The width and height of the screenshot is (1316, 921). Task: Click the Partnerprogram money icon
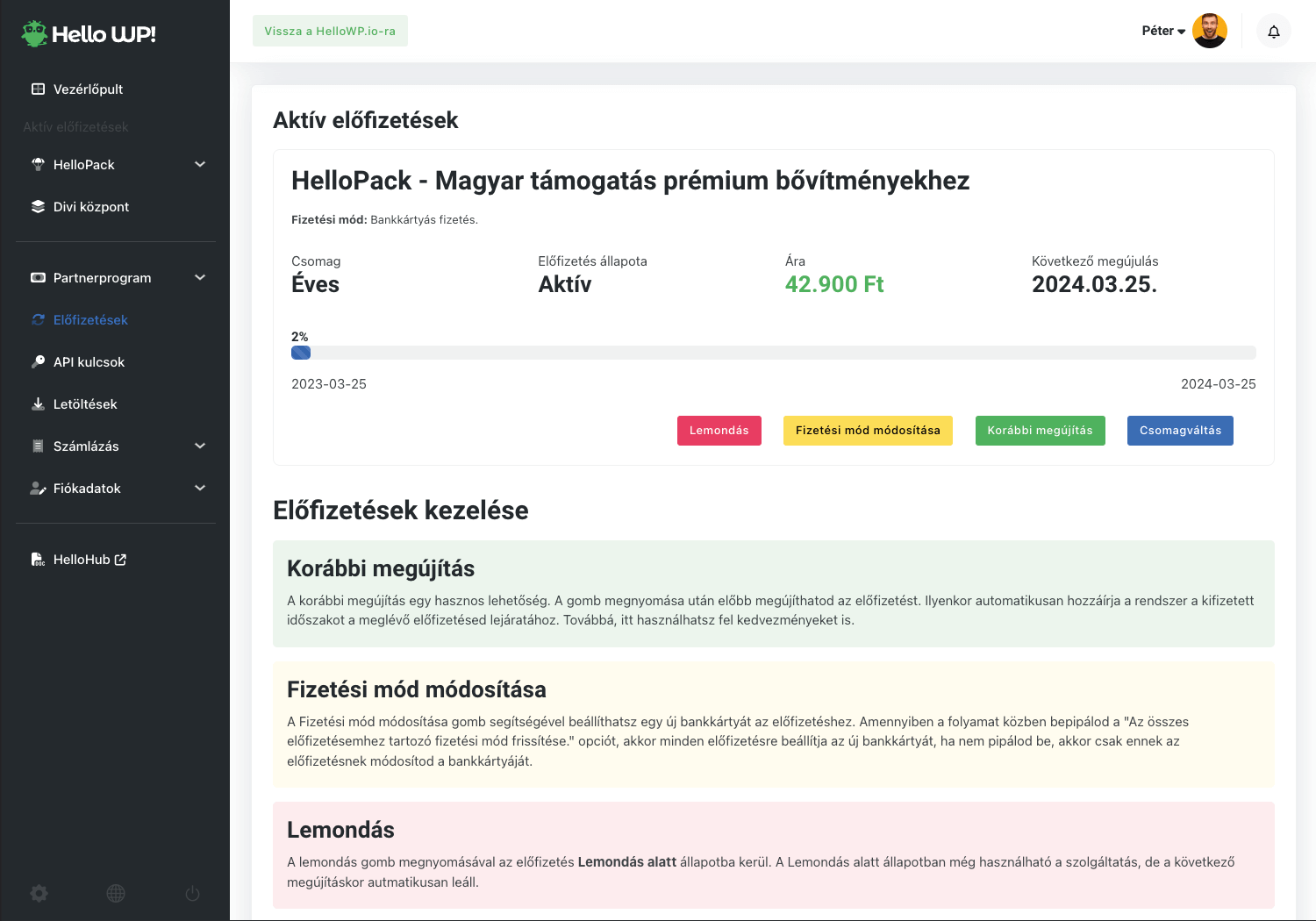[38, 277]
